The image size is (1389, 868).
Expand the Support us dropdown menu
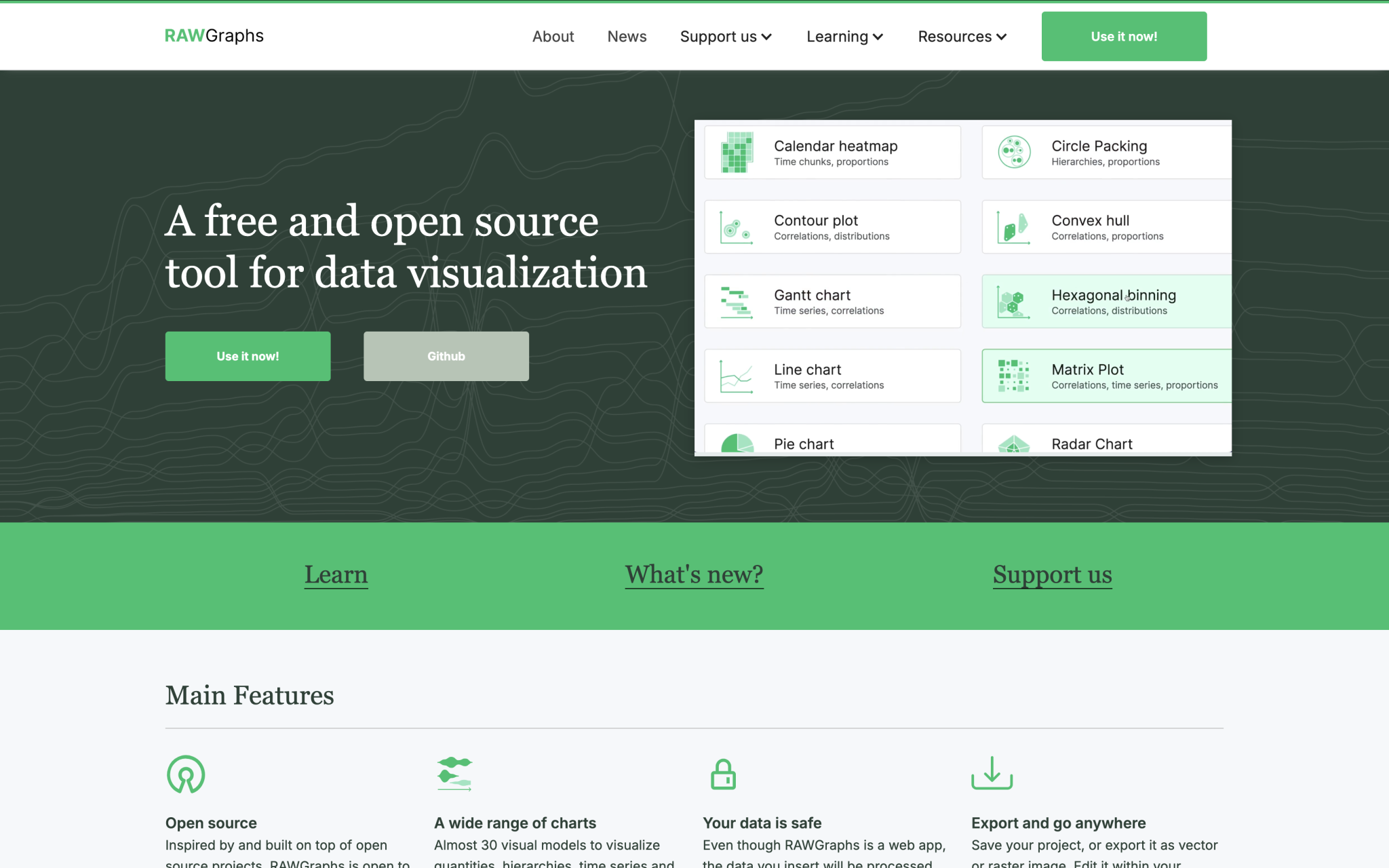point(726,37)
